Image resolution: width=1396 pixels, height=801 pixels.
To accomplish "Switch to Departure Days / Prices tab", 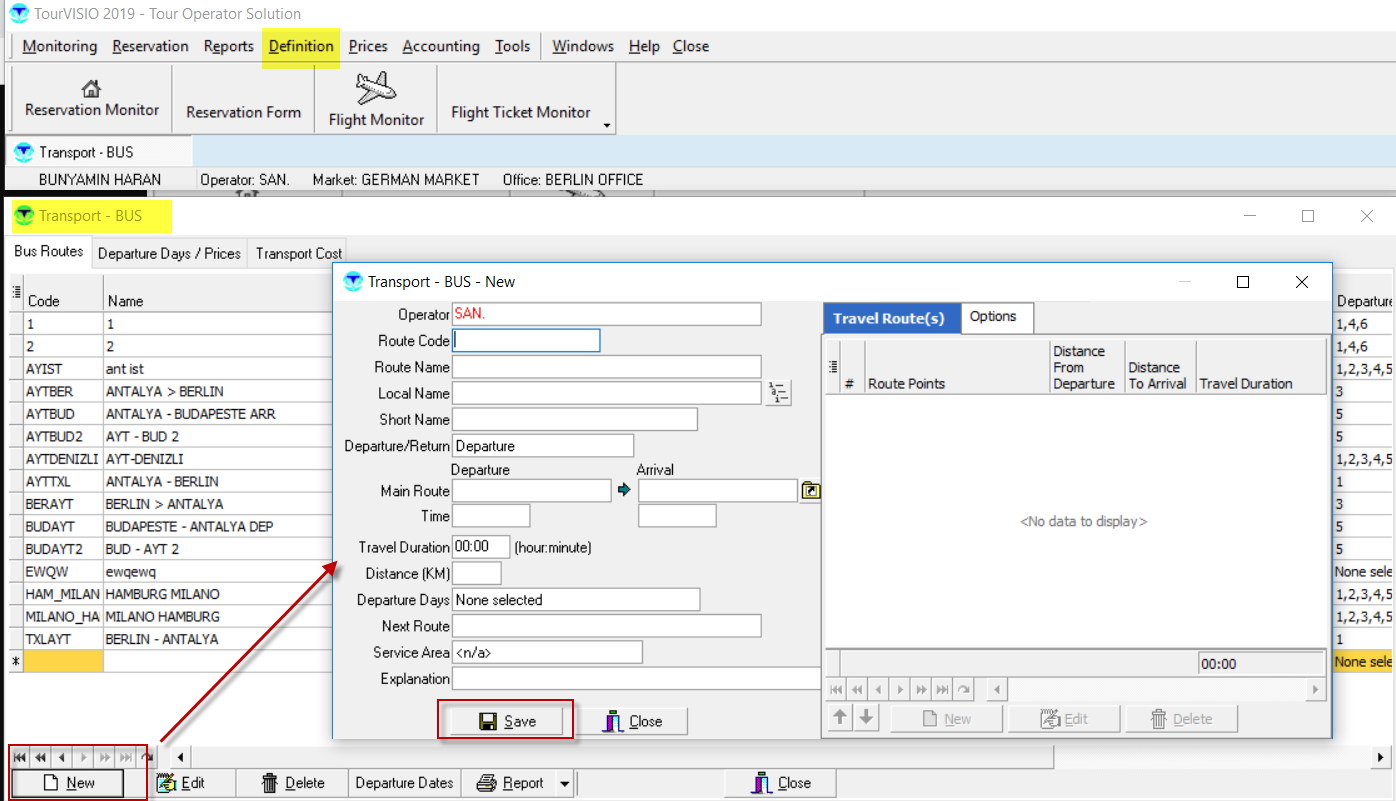I will [169, 254].
